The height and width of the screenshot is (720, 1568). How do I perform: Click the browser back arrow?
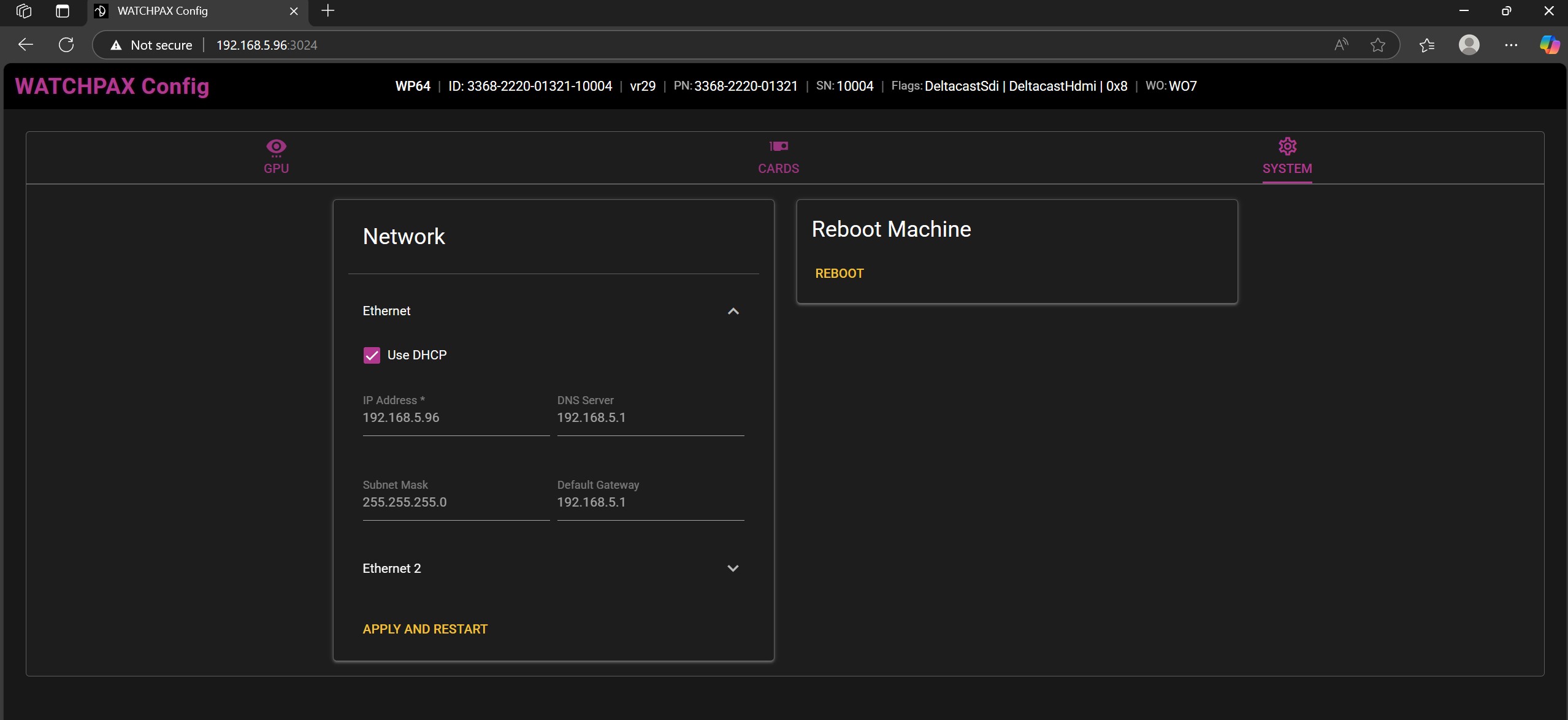25,44
